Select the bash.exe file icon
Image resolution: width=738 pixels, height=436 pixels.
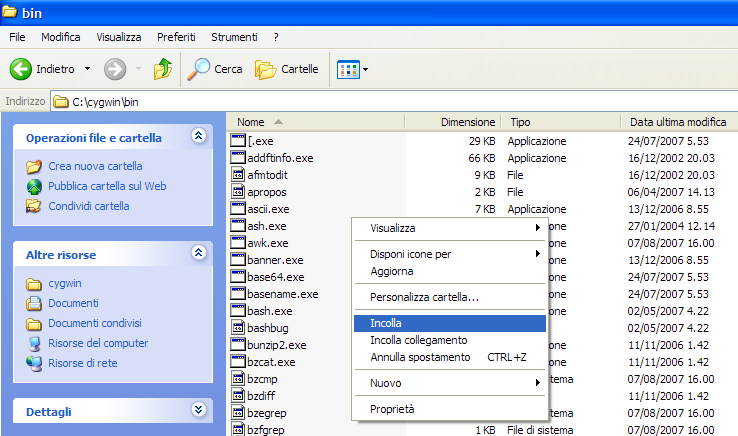pos(238,310)
